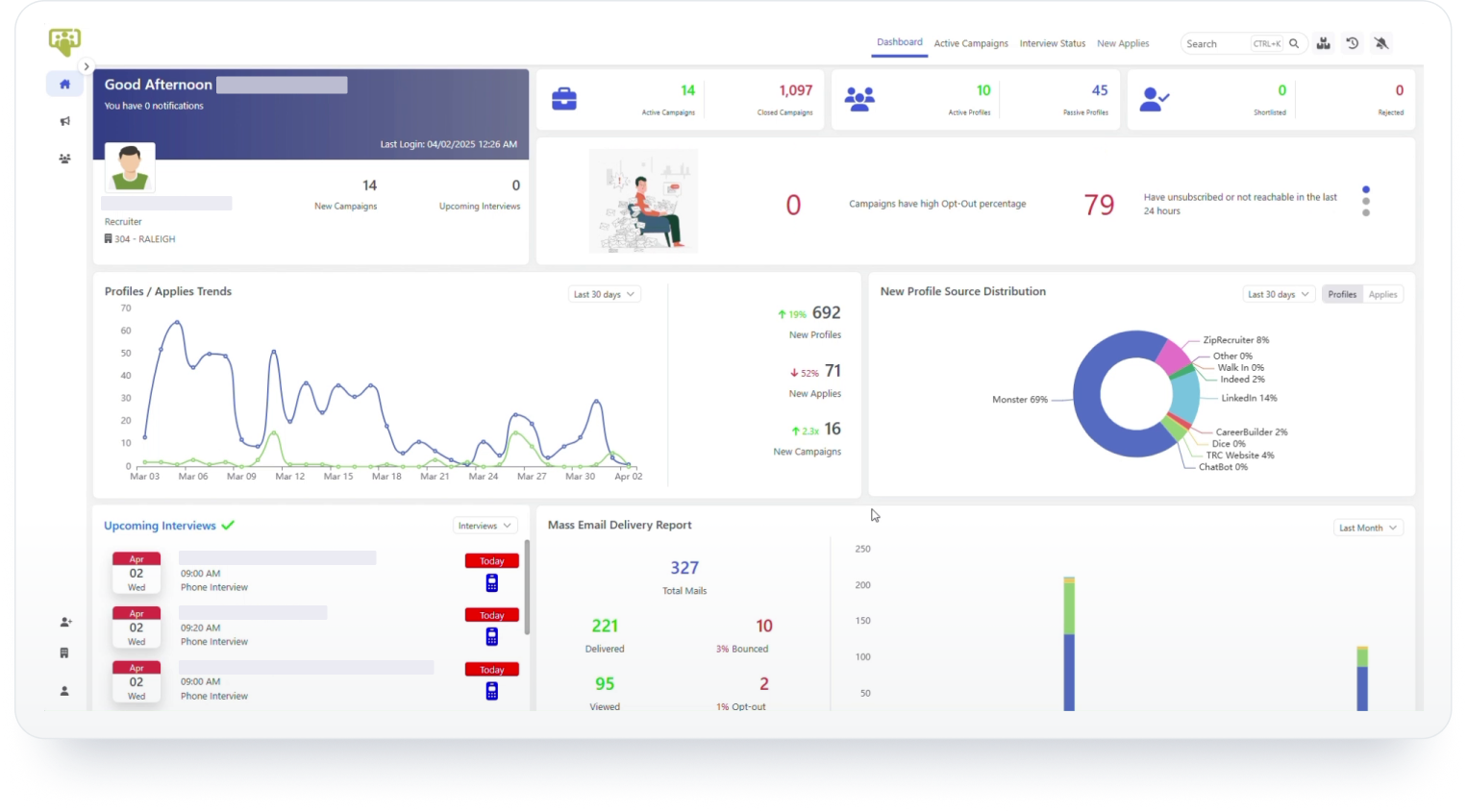The image size is (1467, 812).
Task: Select the first blue carousel dot indicator
Action: pyautogui.click(x=1365, y=190)
